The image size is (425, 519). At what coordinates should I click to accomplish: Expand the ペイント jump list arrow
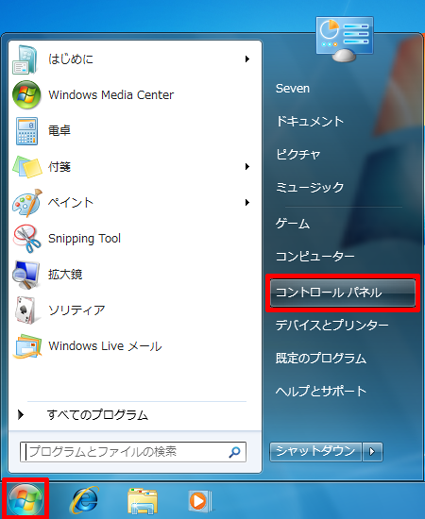(x=247, y=202)
